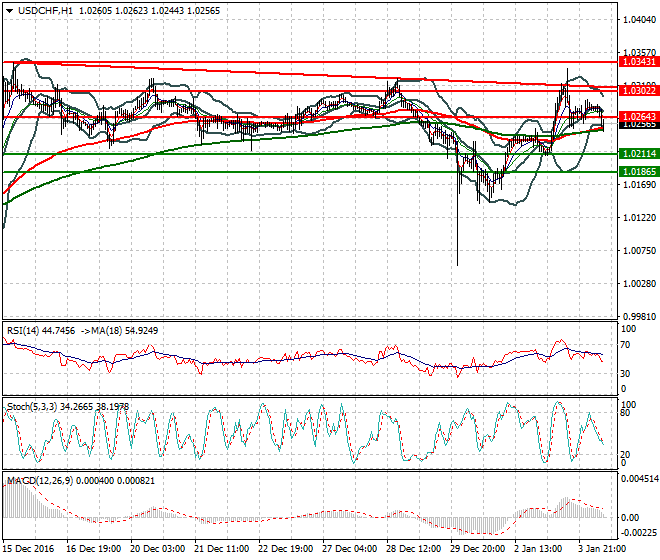Image resolution: width=660 pixels, height=560 pixels.
Task: Select the Stoch(5,3,3) indicator label
Action: (32, 407)
